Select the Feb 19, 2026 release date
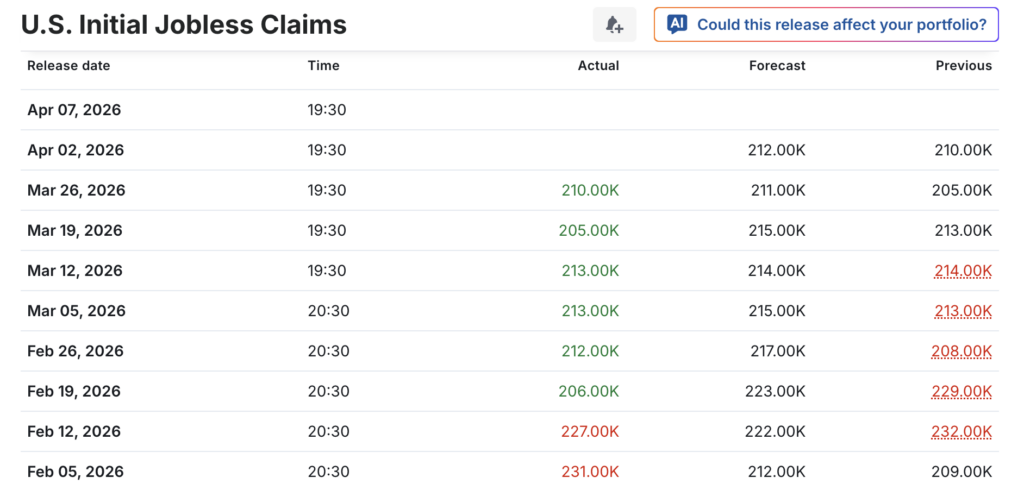The width and height of the screenshot is (1024, 490). click(74, 391)
